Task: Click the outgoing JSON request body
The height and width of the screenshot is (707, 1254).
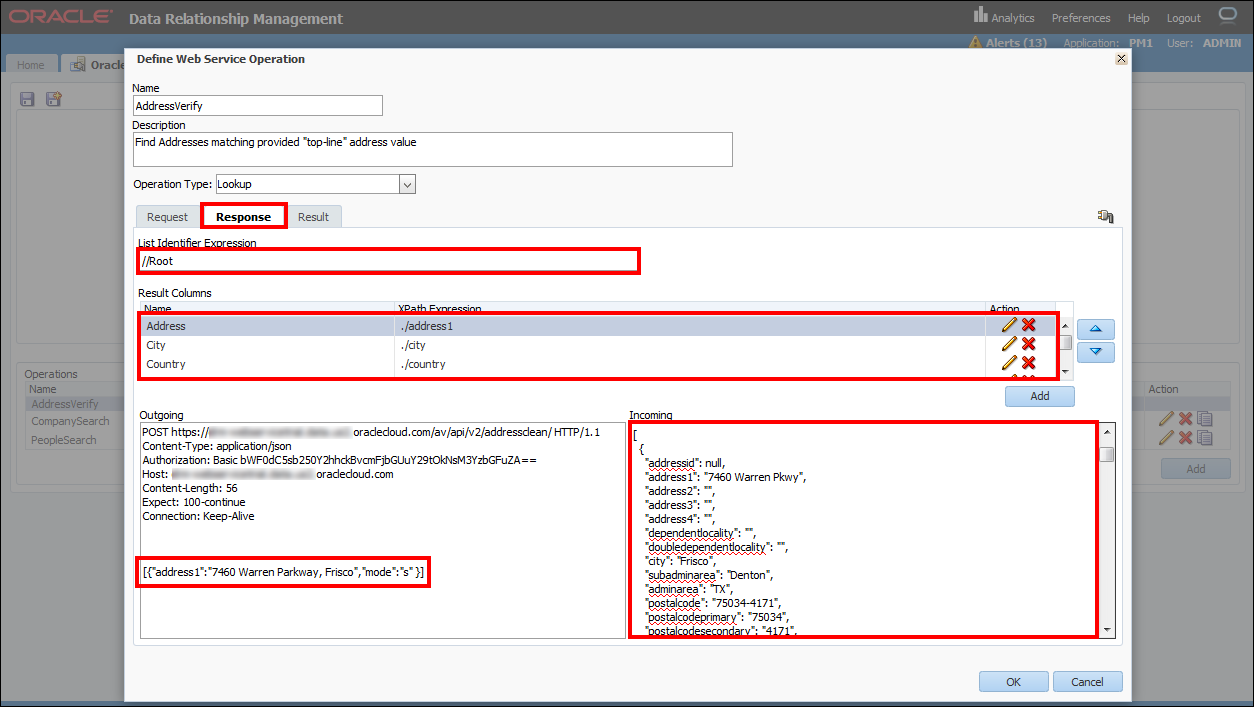Action: [284, 572]
